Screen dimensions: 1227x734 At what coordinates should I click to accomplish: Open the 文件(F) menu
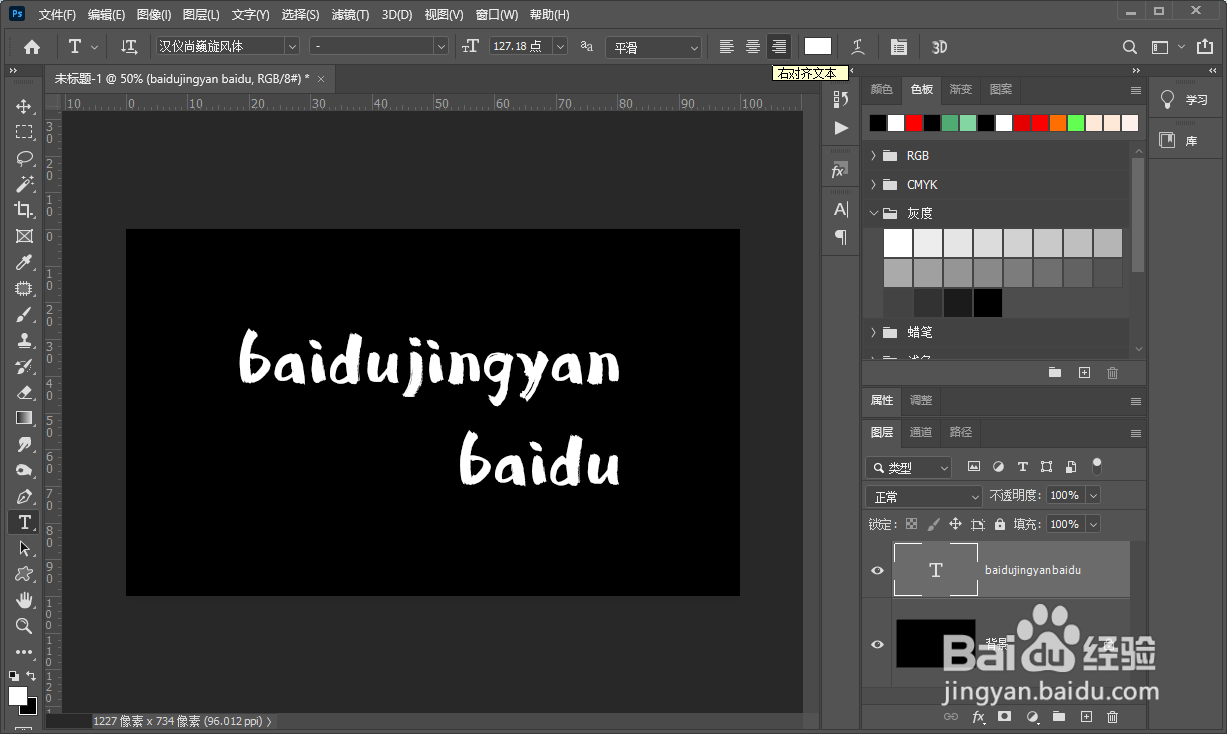coord(57,15)
